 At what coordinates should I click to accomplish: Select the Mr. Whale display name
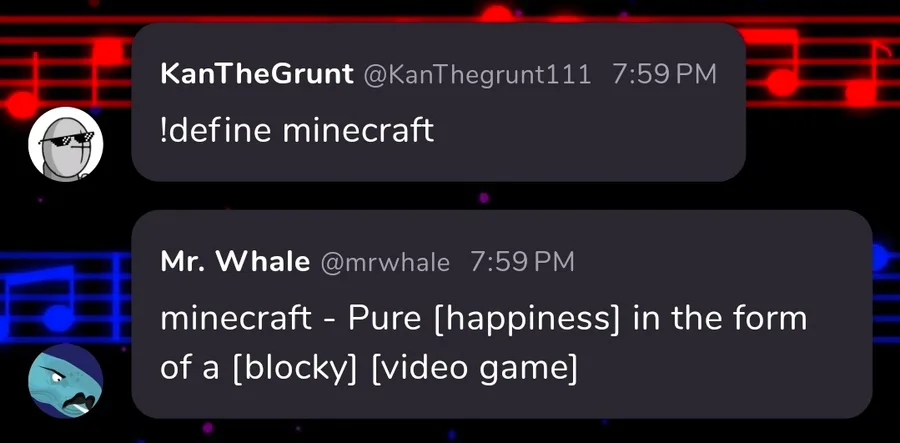pyautogui.click(x=235, y=262)
